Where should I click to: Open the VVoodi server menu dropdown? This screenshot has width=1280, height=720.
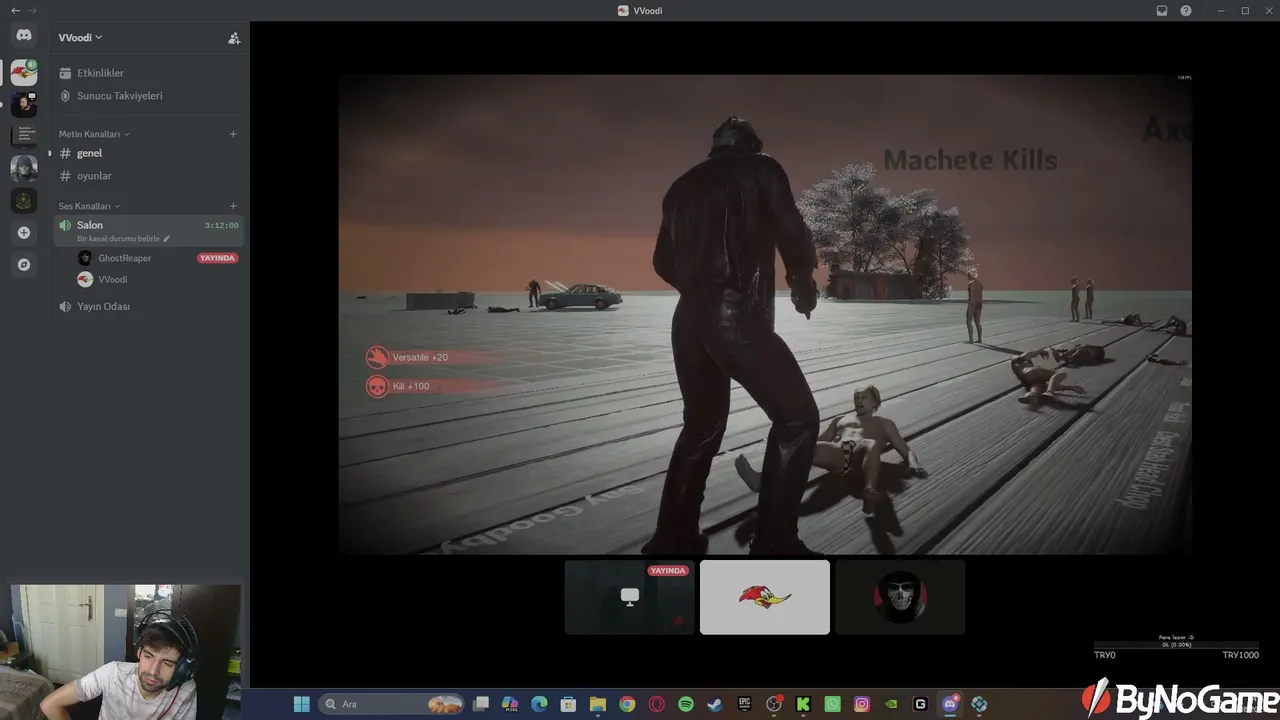pos(80,38)
